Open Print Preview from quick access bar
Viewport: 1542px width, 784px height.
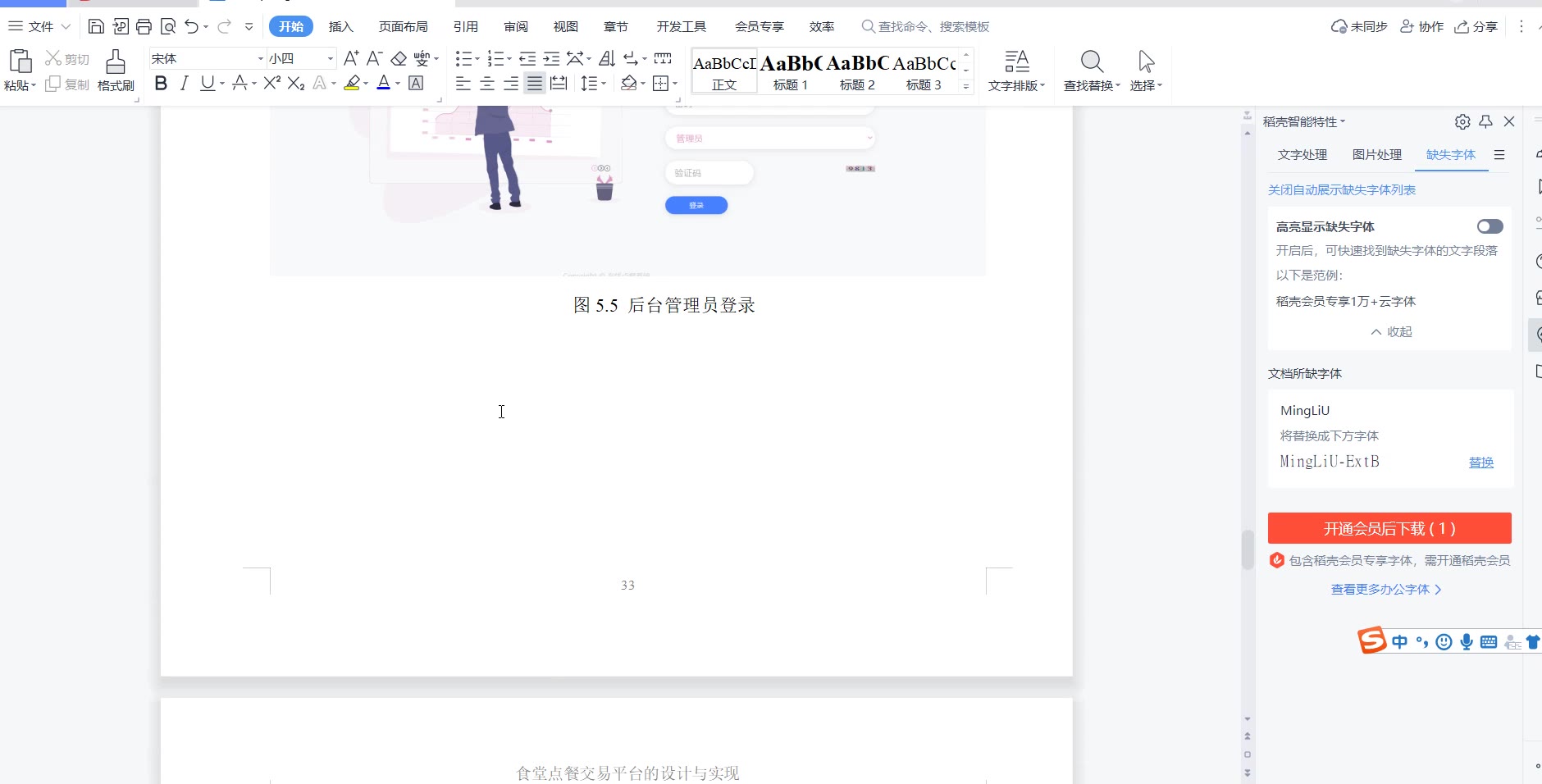click(x=168, y=26)
